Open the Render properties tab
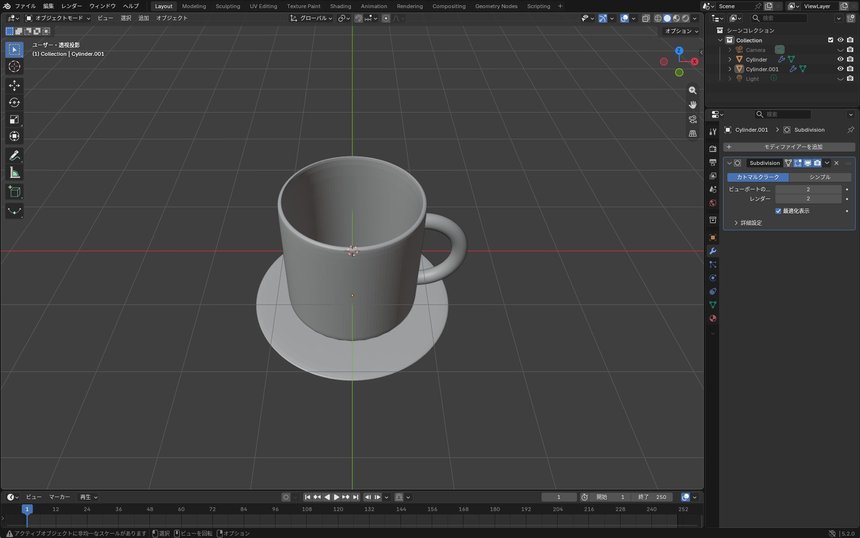The image size is (860, 538). tap(712, 149)
